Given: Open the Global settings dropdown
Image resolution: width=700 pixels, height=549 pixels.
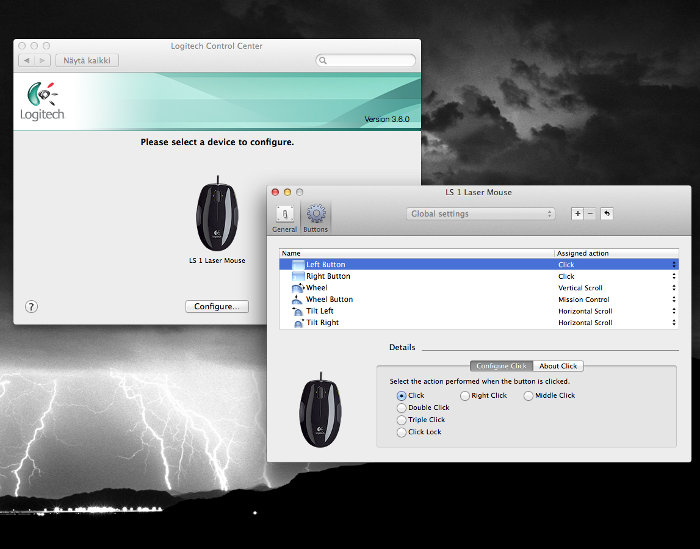Looking at the screenshot, I should pos(480,214).
